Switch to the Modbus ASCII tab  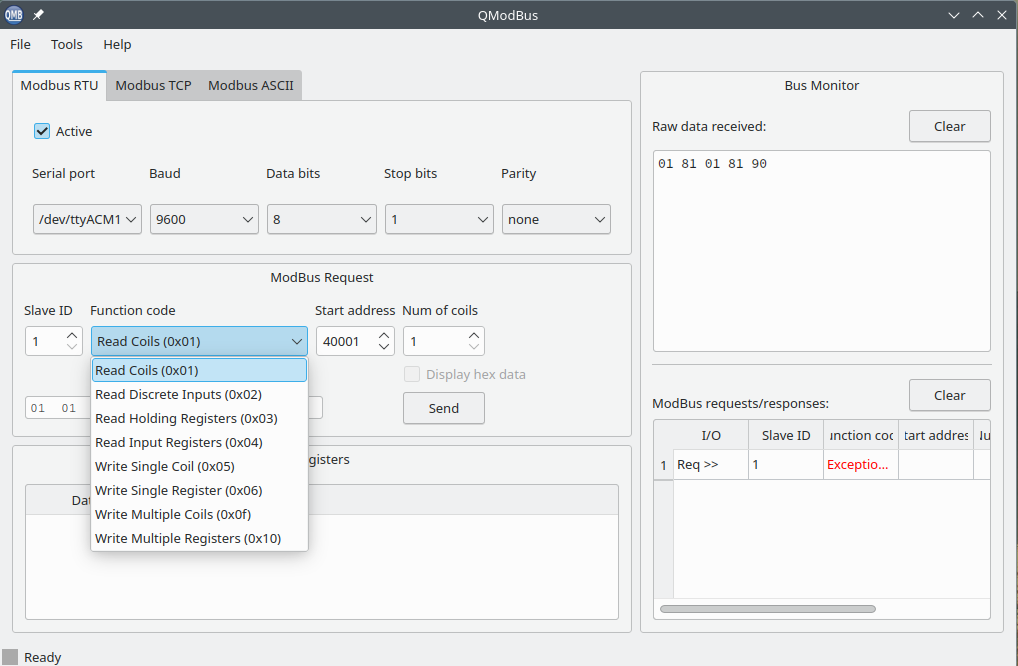(x=251, y=86)
